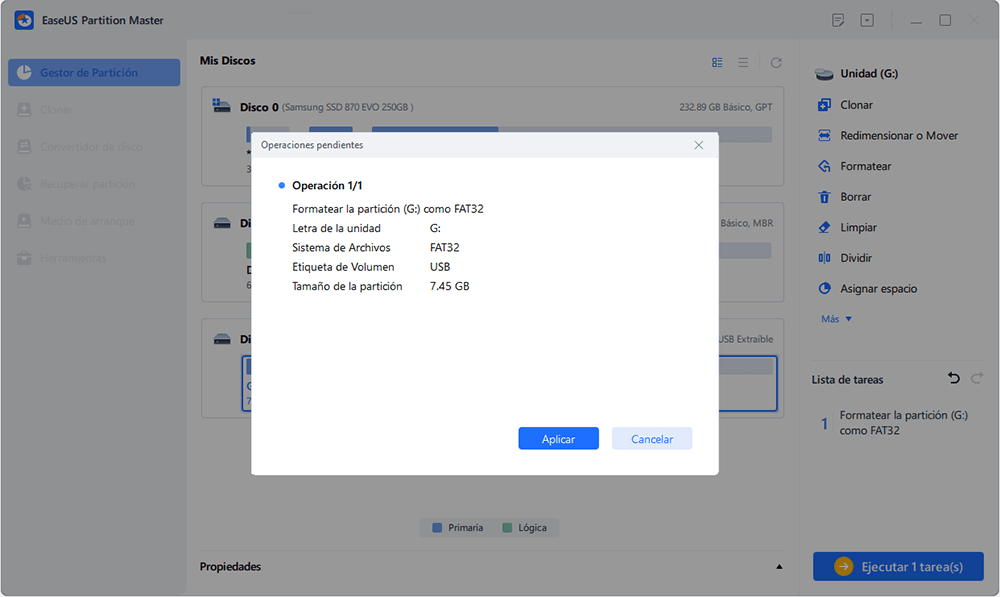
Task: Open the title bar dropdown menu icon
Action: [x=867, y=20]
